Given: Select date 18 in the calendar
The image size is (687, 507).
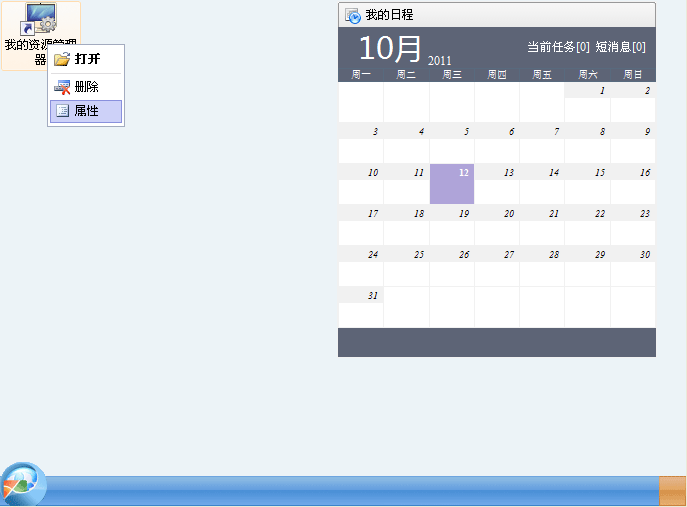Looking at the screenshot, I should click(406, 225).
